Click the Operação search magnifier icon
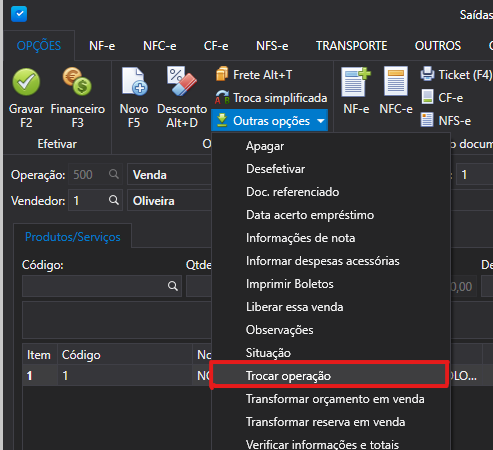Viewport: 493px width, 450px height. [x=114, y=174]
